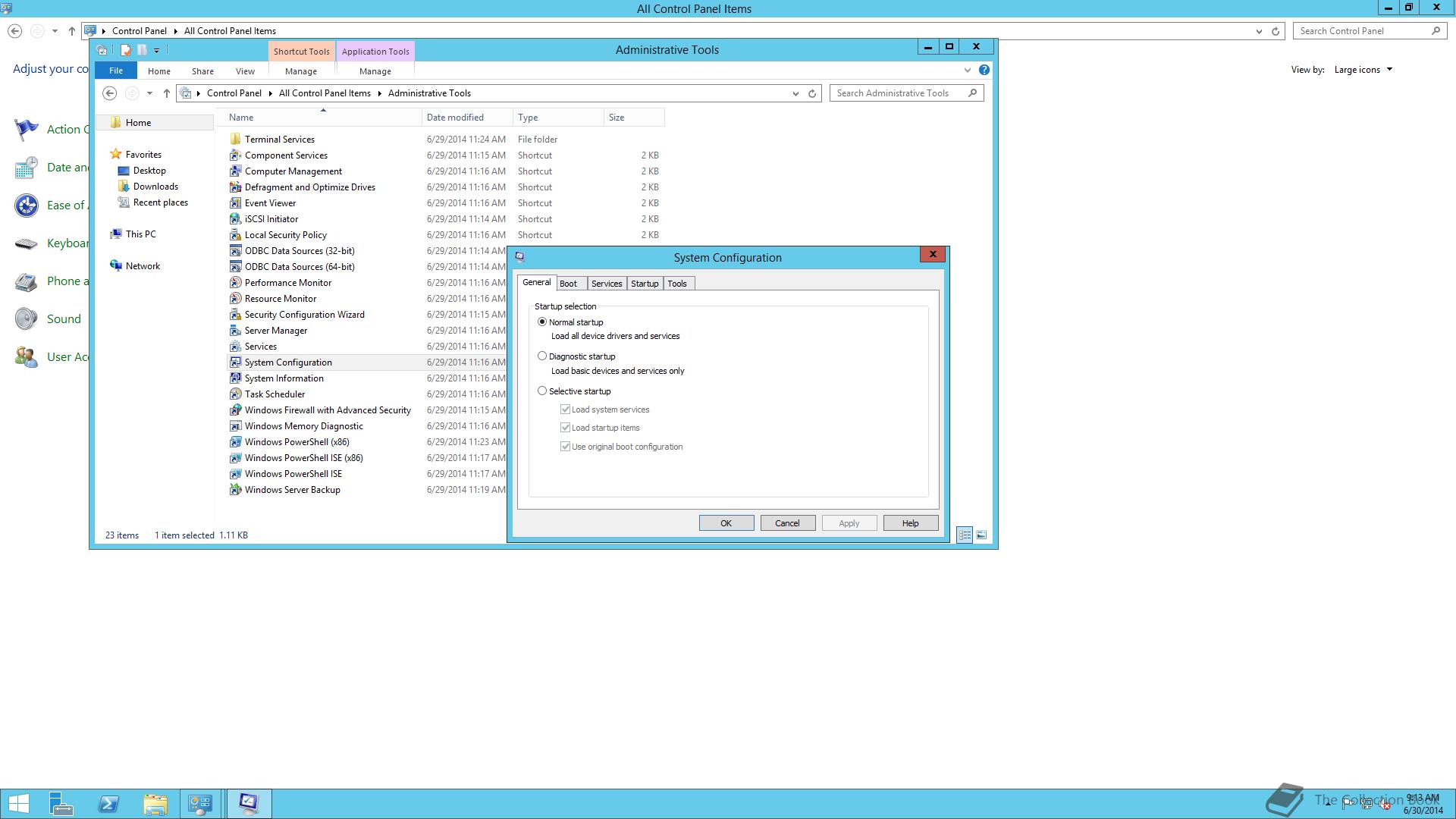This screenshot has width=1456, height=819.
Task: Open Quick Access Toolbar customize dropdown
Action: point(157,51)
